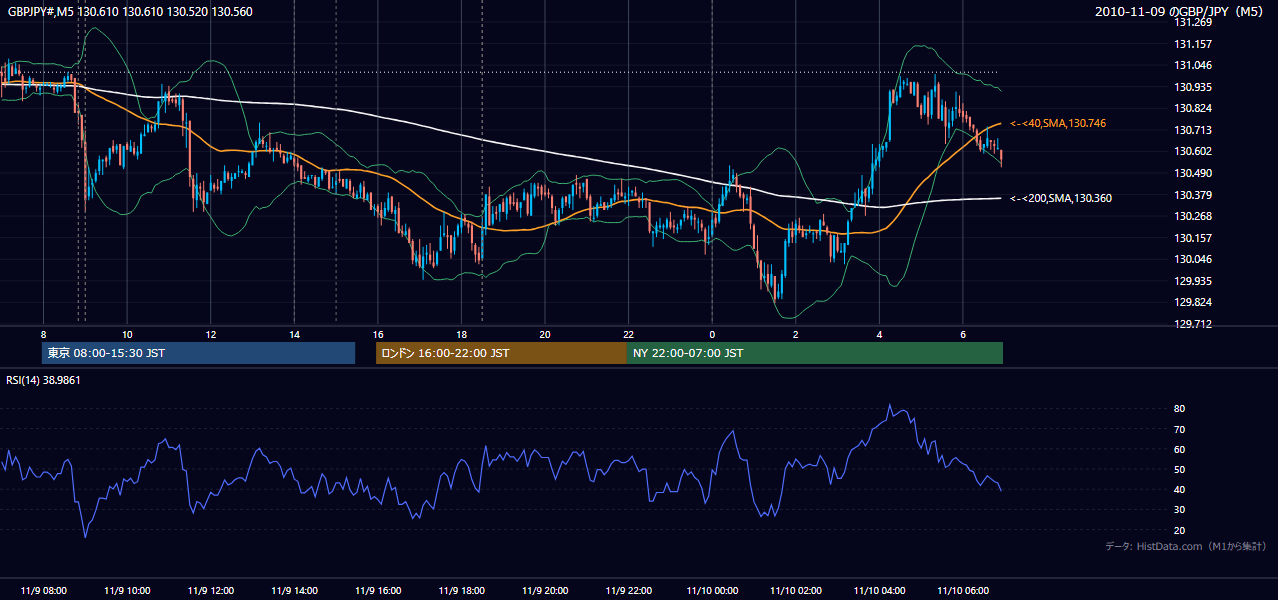
Task: Click the 11/9 18:00 bottom time label
Action: pos(461,591)
